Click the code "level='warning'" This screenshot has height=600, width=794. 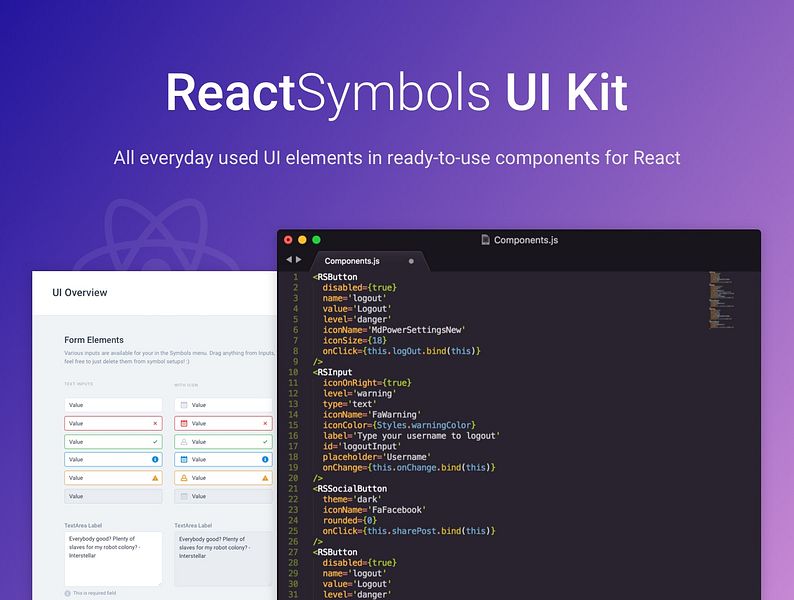click(x=360, y=393)
